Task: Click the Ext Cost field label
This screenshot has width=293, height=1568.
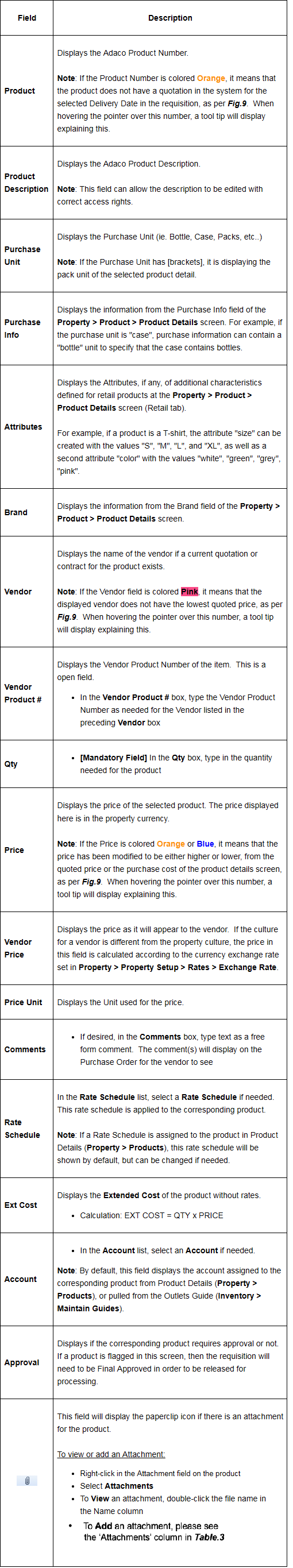Action: pyautogui.click(x=21, y=1204)
